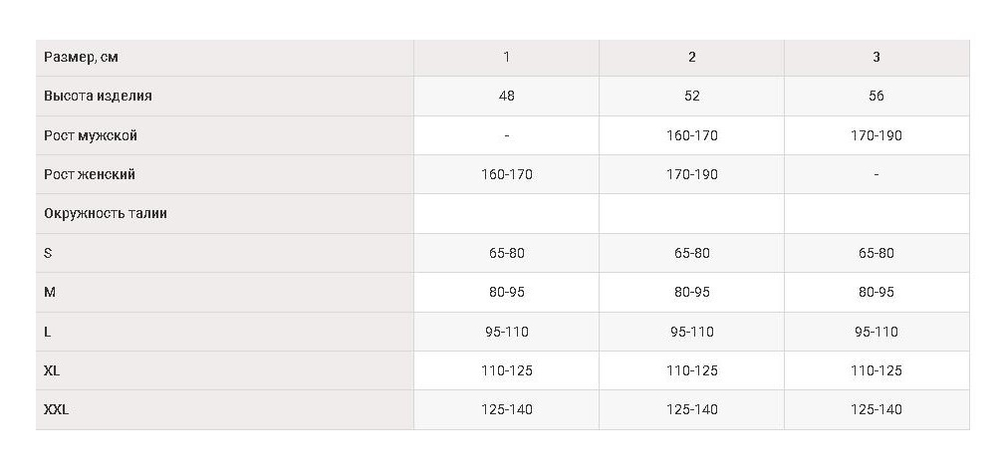The image size is (1000, 464).
Task: Select waist 95-110 in column 3
Action: (x=876, y=332)
